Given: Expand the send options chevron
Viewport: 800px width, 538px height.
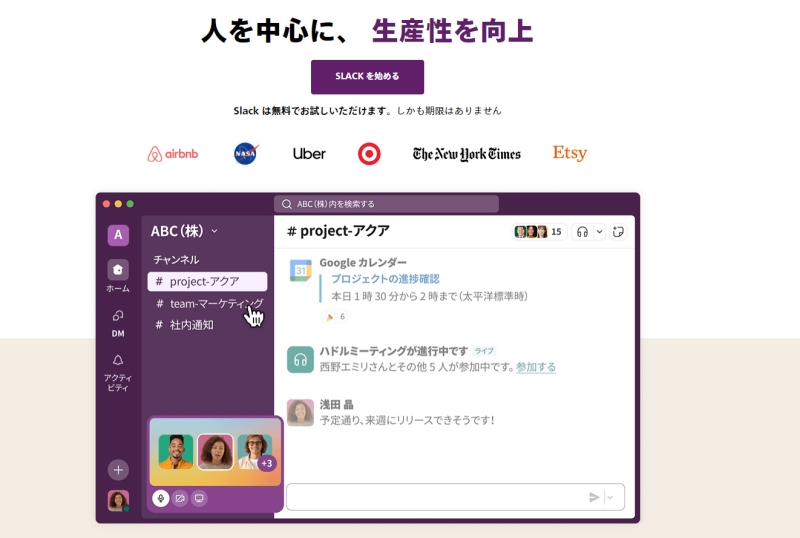Looking at the screenshot, I should coord(610,497).
